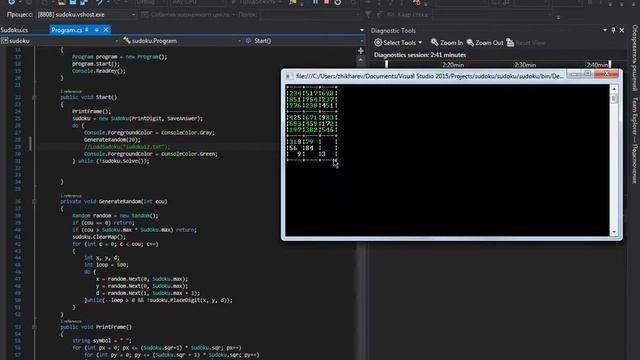
Task: Click Reset View in Diagnostic Tools
Action: click(x=526, y=42)
